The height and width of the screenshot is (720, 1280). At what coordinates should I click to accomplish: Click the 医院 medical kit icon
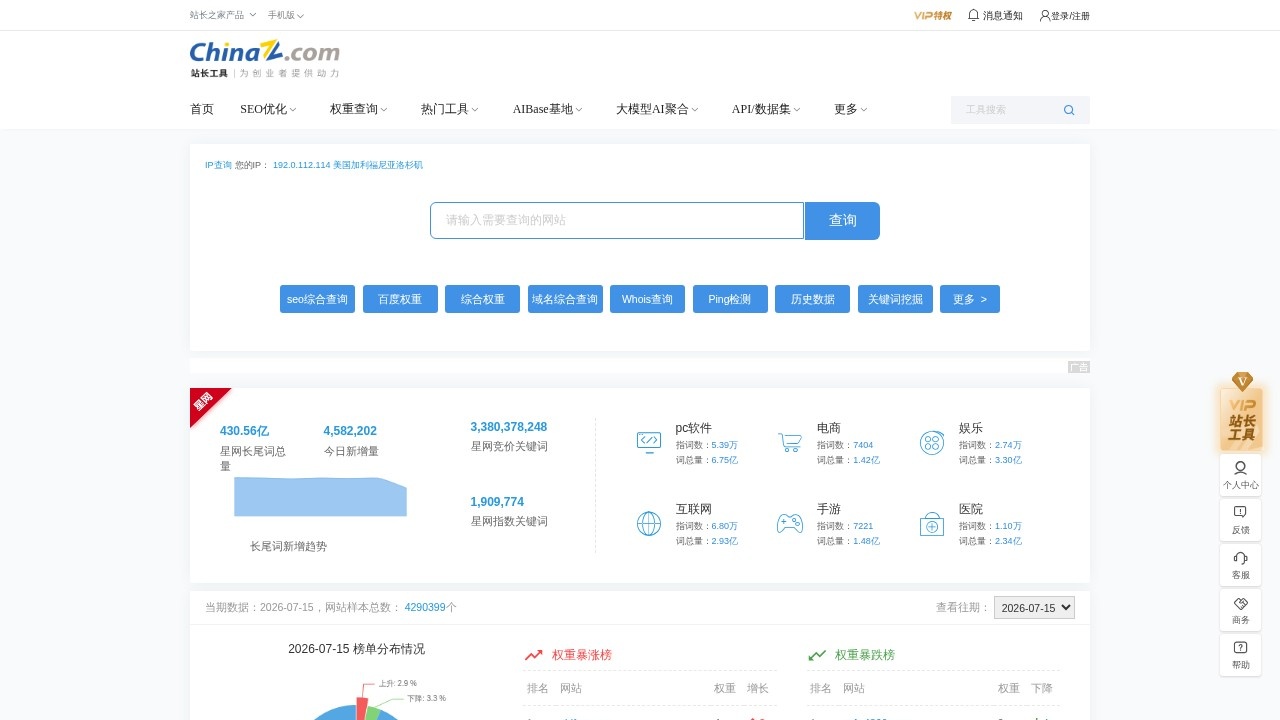(931, 523)
